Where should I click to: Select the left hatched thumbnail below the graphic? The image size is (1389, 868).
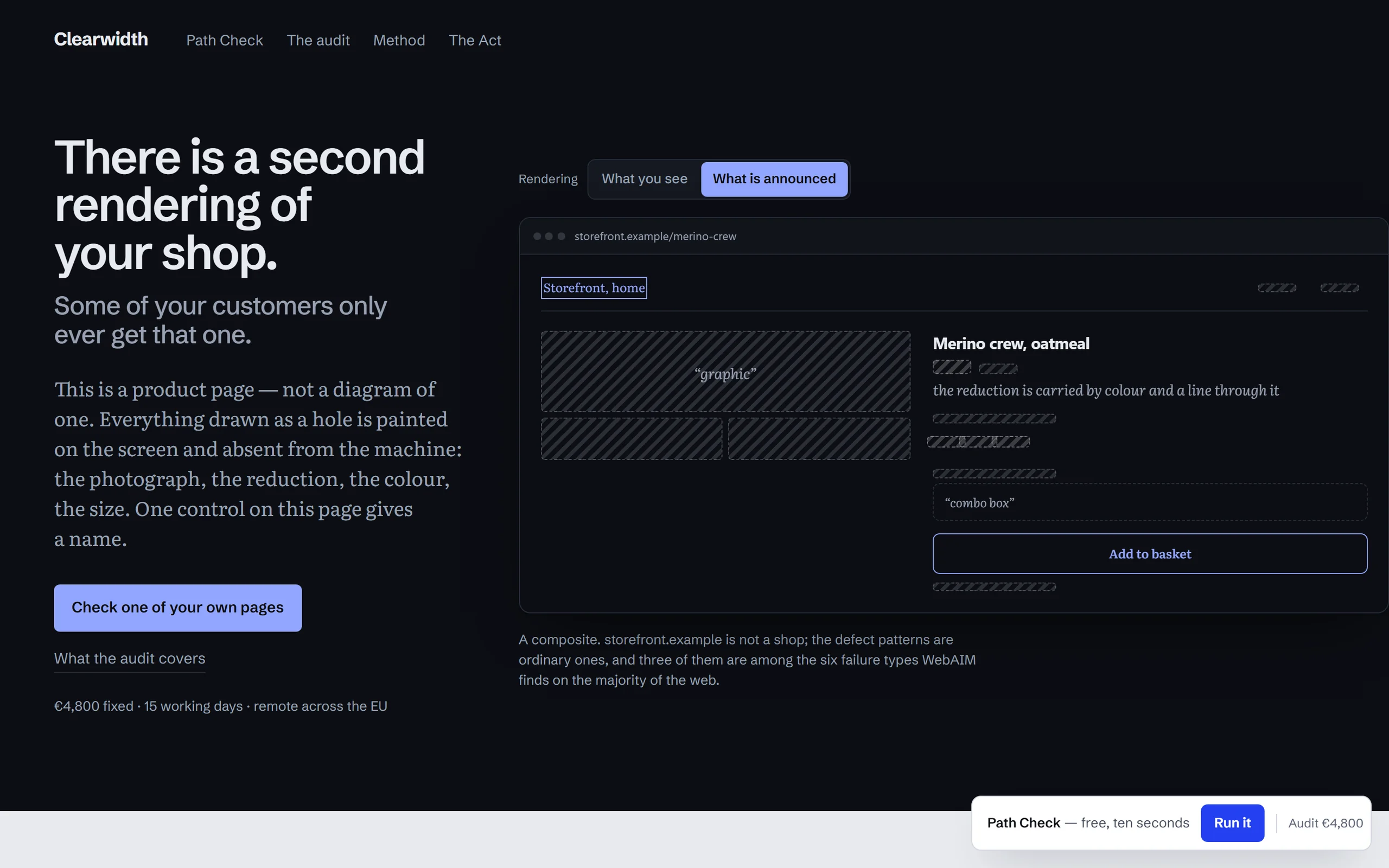click(632, 438)
